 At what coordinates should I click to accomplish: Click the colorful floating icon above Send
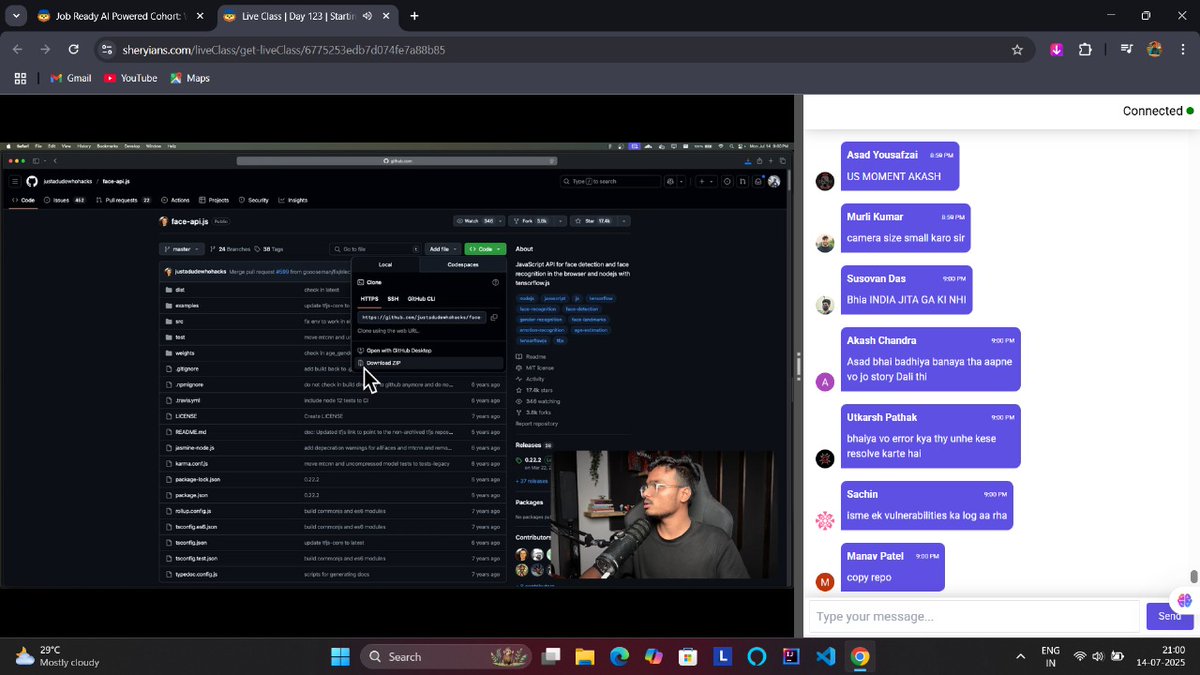(x=1184, y=600)
